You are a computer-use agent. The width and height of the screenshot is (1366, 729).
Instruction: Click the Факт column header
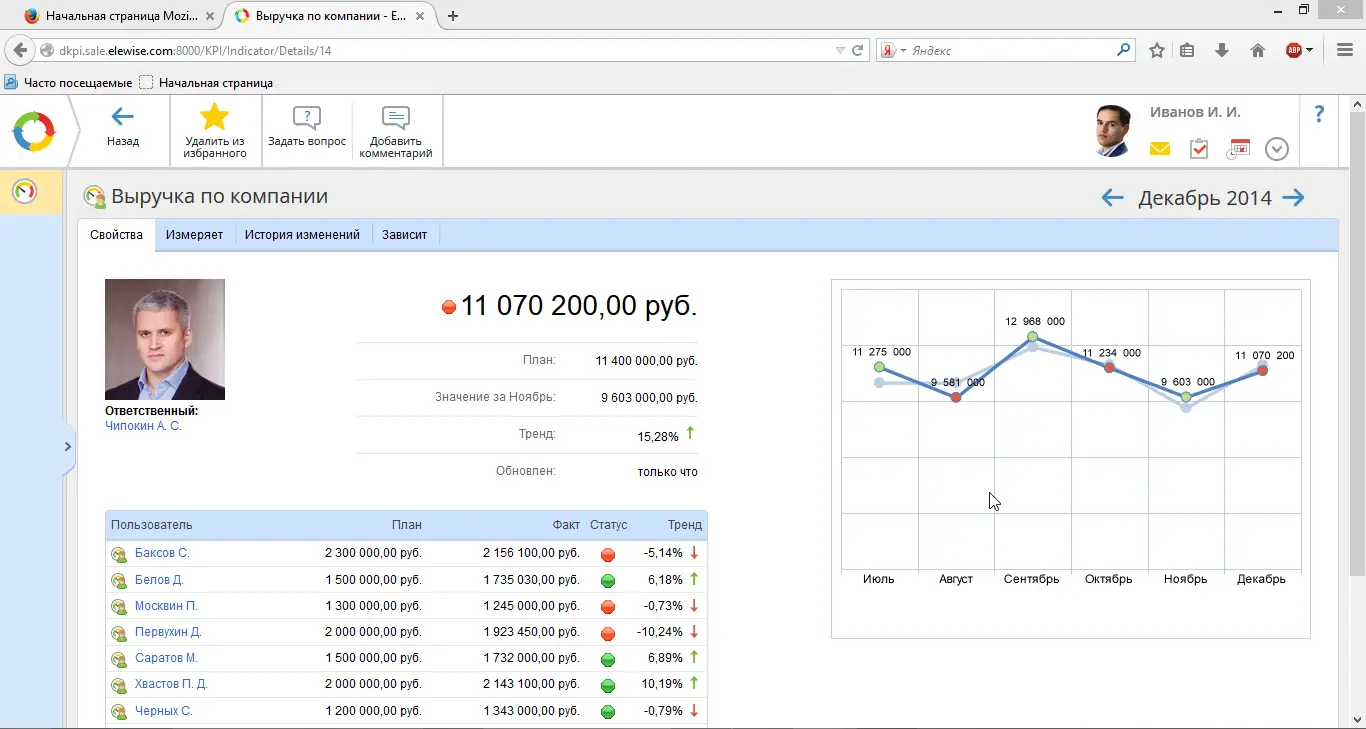point(566,525)
